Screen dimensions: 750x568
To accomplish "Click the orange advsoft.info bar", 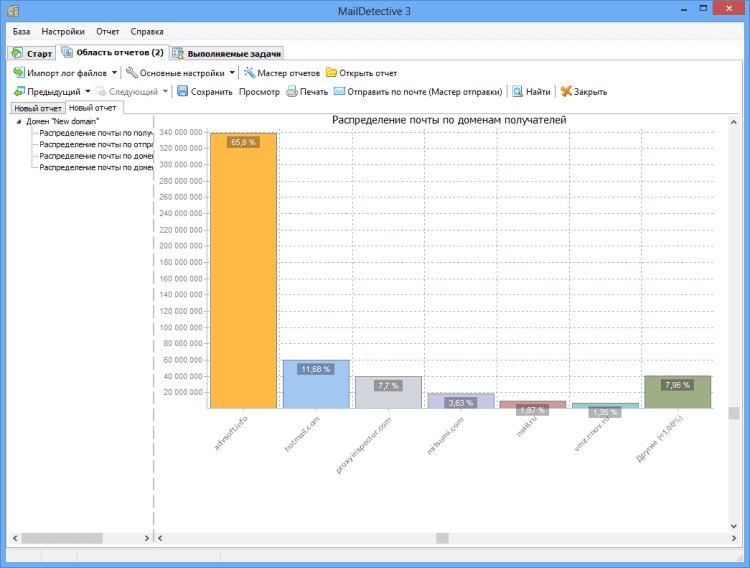I will pos(243,271).
